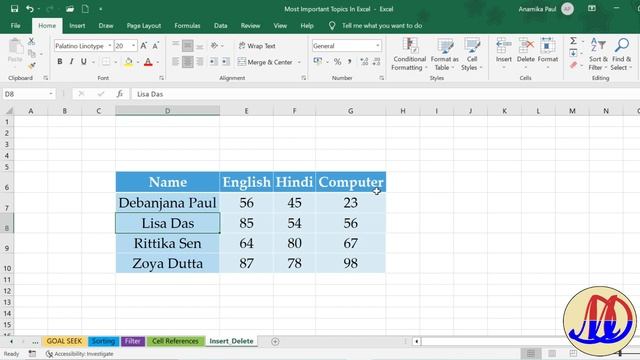Toggle Underline formatting
The width and height of the screenshot is (640, 360).
pyautogui.click(x=84, y=62)
